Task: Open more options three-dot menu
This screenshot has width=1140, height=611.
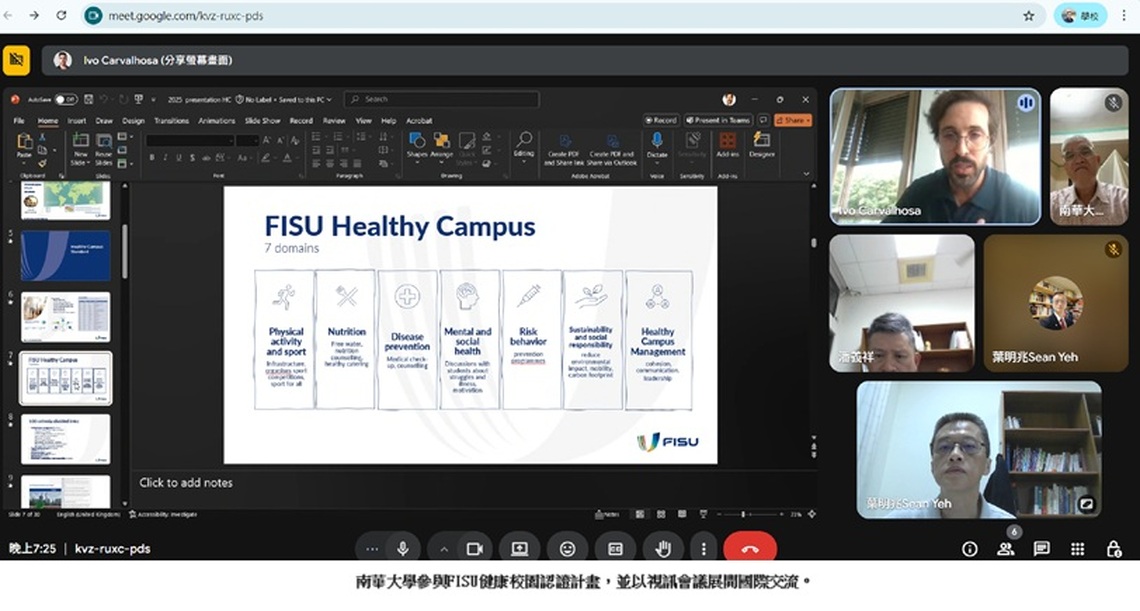Action: point(703,548)
